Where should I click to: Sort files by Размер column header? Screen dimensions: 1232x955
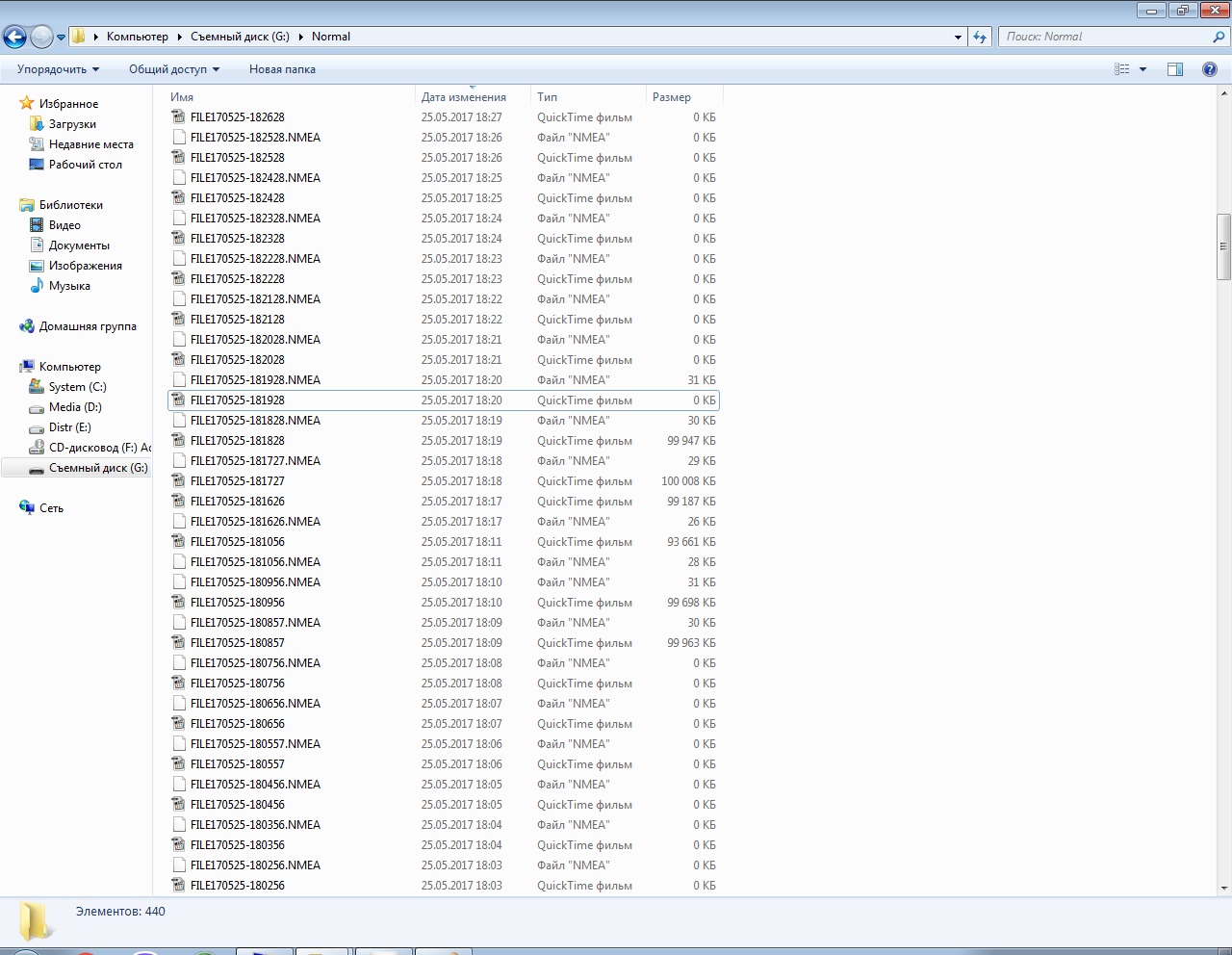(x=672, y=97)
